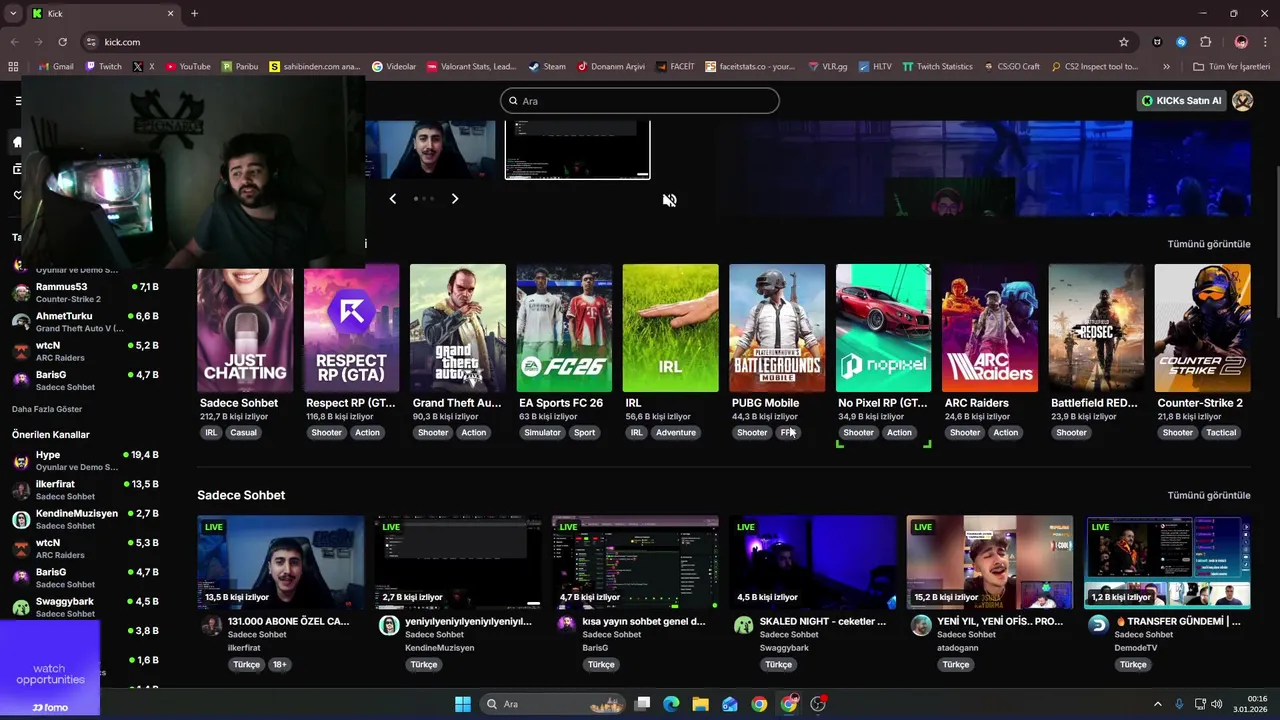Open the tab search dropdown arrow
Image resolution: width=1280 pixels, height=720 pixels.
[x=13, y=13]
